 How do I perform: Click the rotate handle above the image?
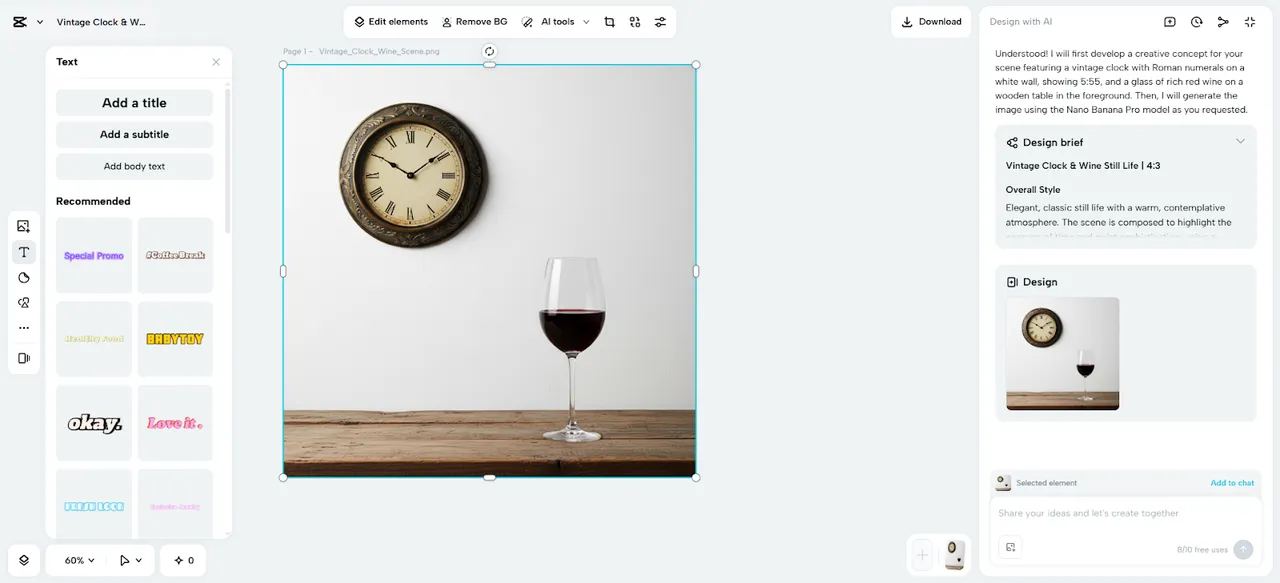point(489,51)
